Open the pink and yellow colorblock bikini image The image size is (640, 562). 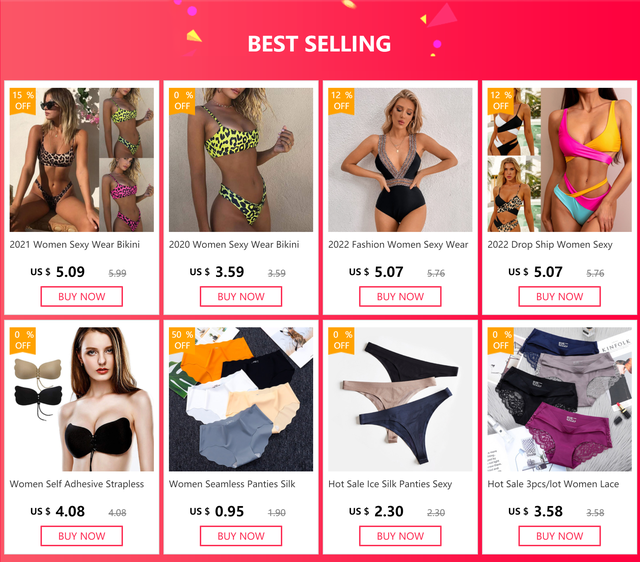(x=560, y=160)
